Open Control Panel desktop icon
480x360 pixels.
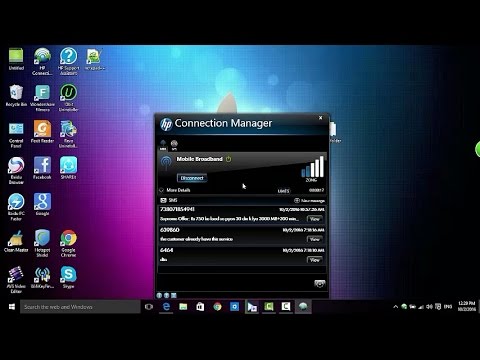pos(16,134)
